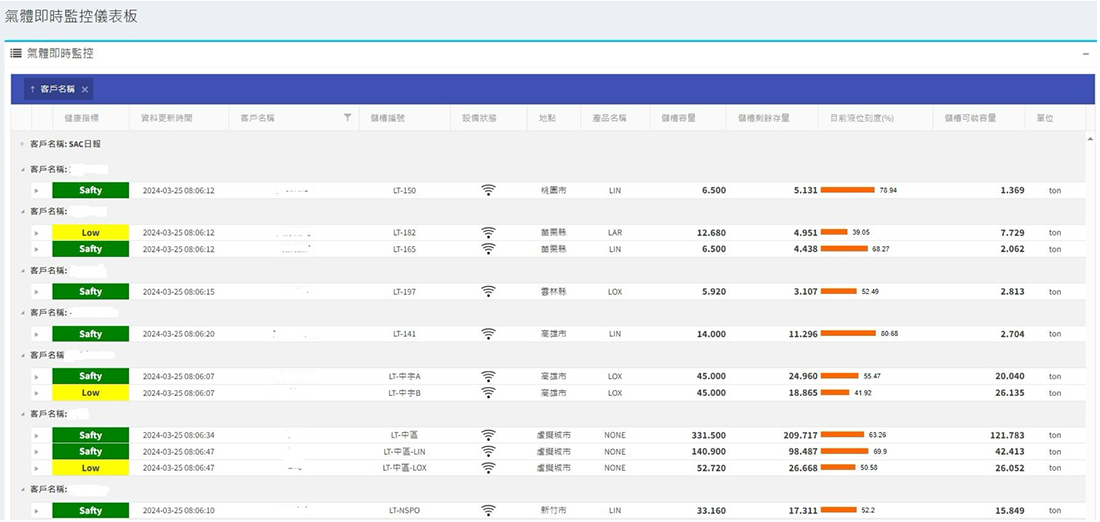Expand detail arrow of LT-150 row

tap(36, 191)
